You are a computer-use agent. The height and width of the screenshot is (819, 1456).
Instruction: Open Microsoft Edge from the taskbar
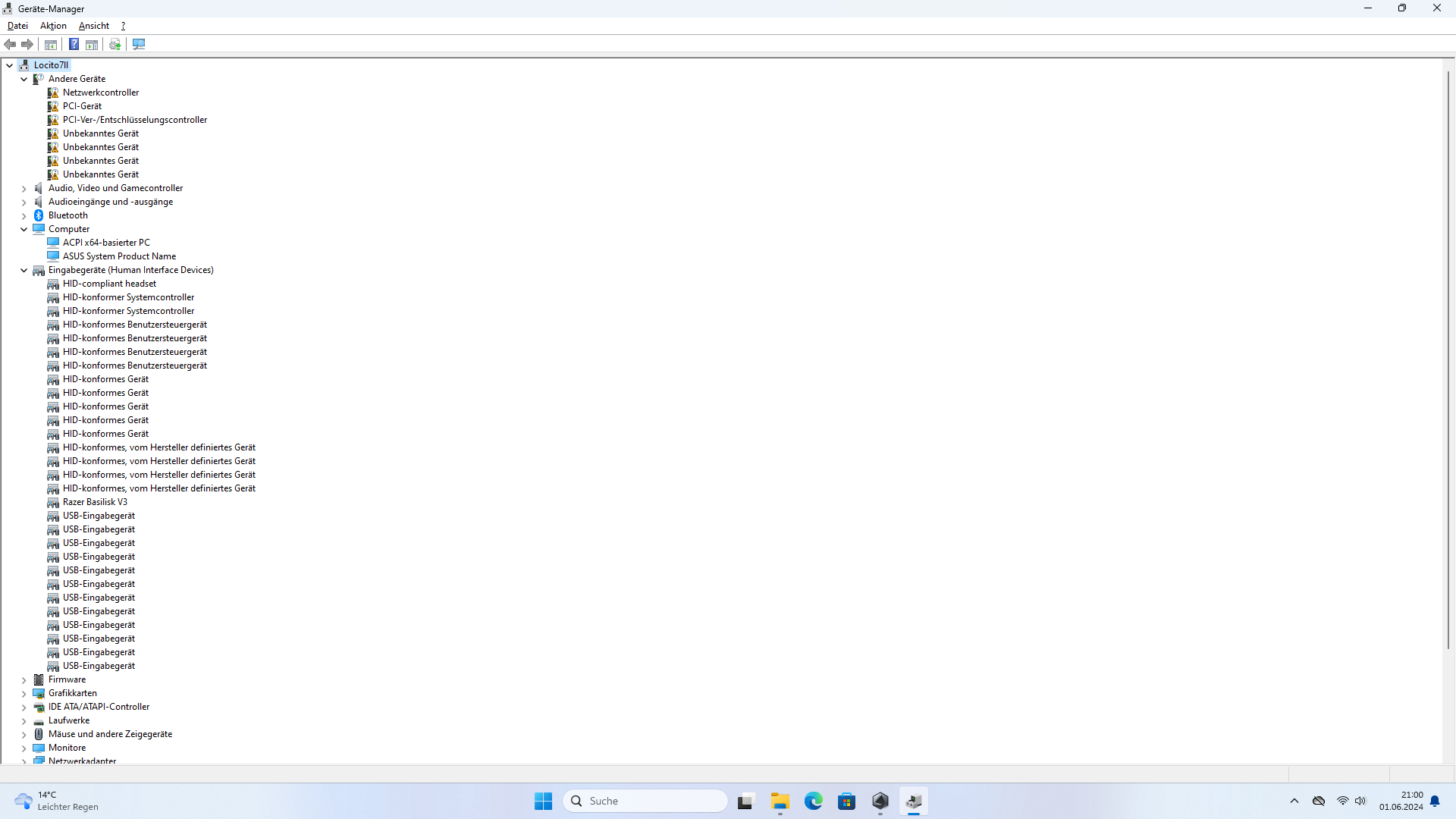pyautogui.click(x=814, y=801)
